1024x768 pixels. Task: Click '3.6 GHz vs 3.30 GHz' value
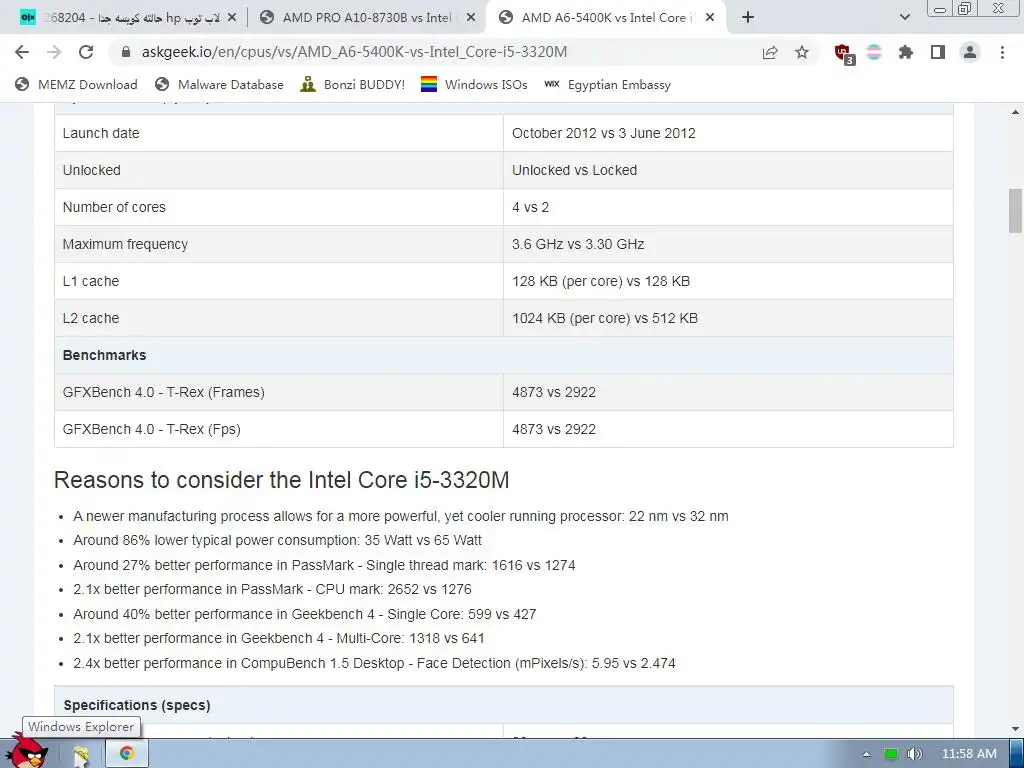578,244
